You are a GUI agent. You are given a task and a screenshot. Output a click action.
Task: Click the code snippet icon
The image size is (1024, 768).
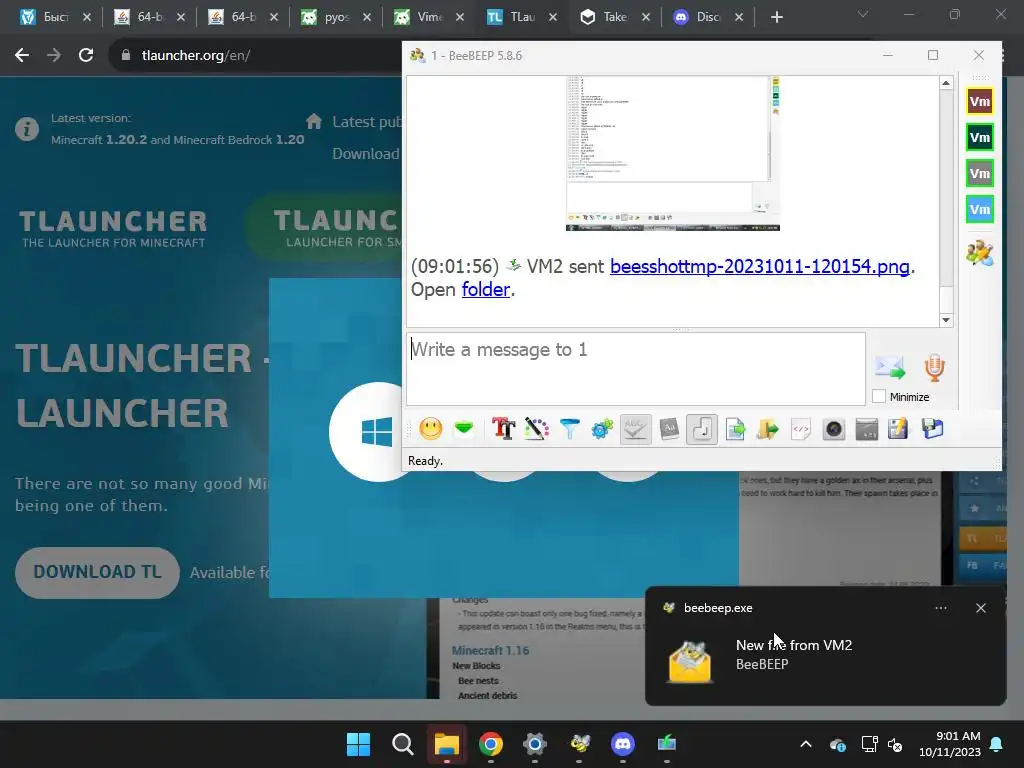801,429
